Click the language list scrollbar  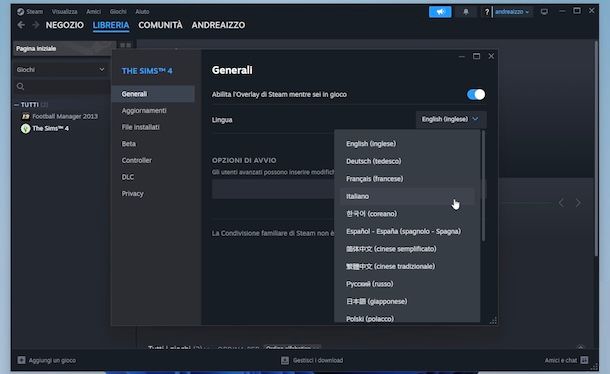point(483,186)
